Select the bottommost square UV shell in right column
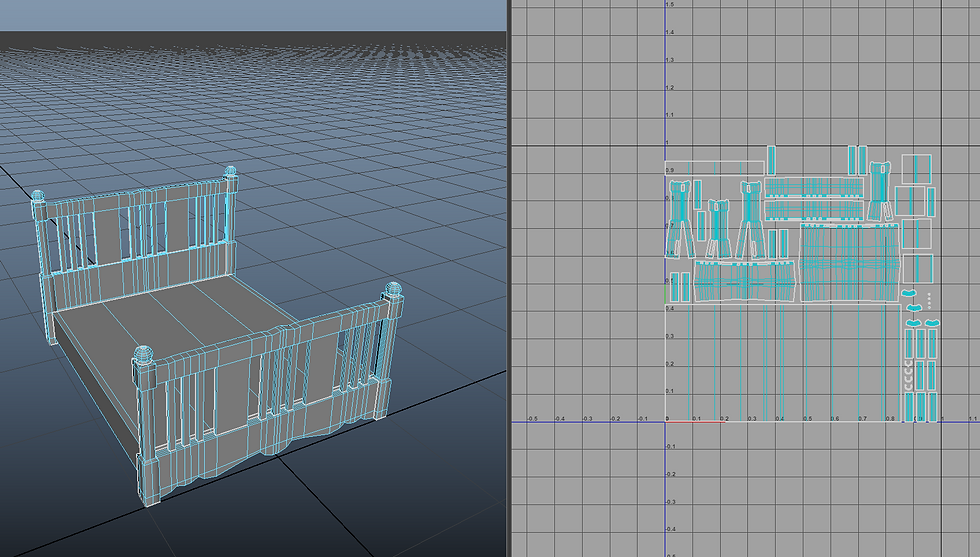 (918, 268)
